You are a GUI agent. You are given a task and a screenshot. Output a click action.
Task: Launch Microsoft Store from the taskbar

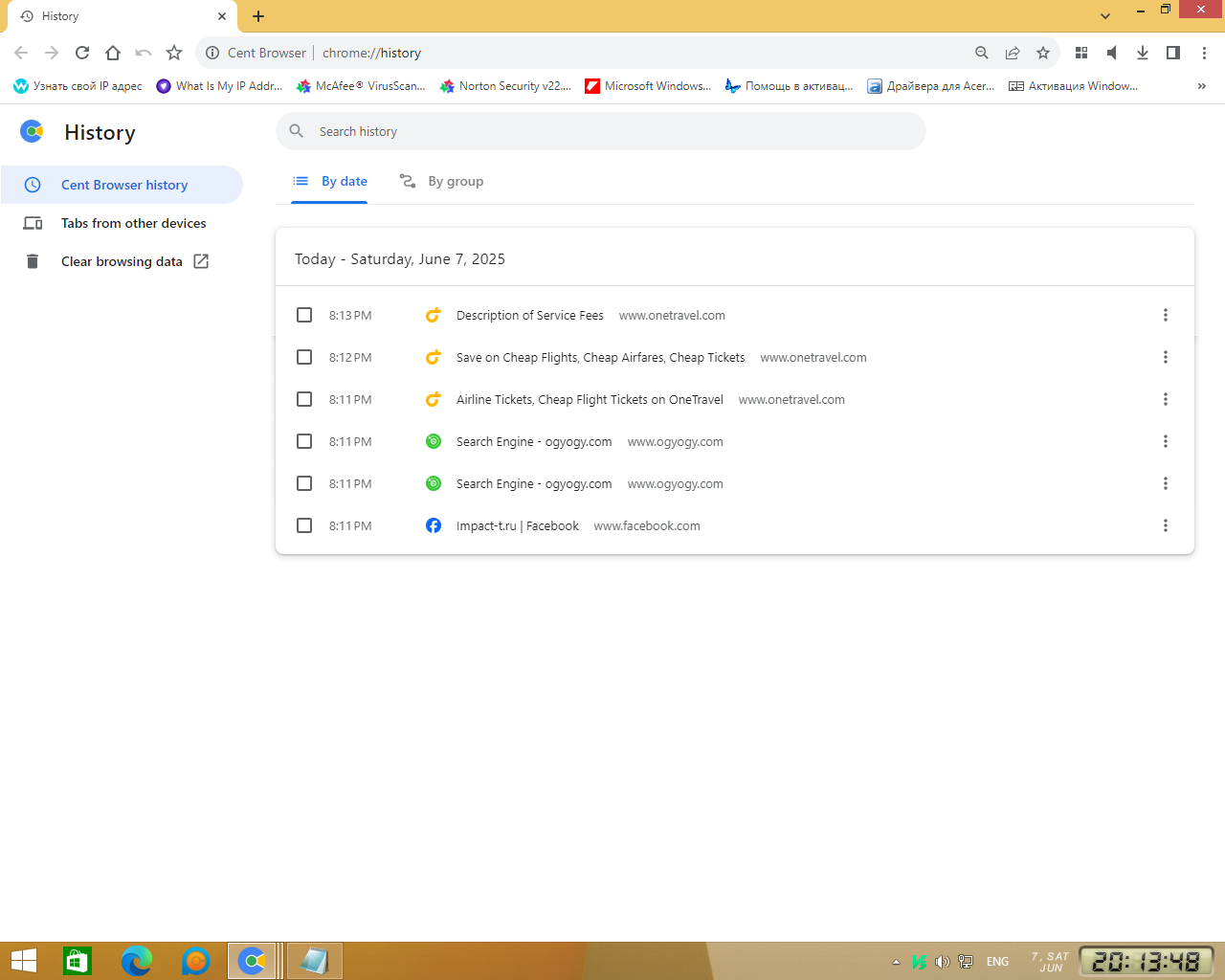point(78,961)
